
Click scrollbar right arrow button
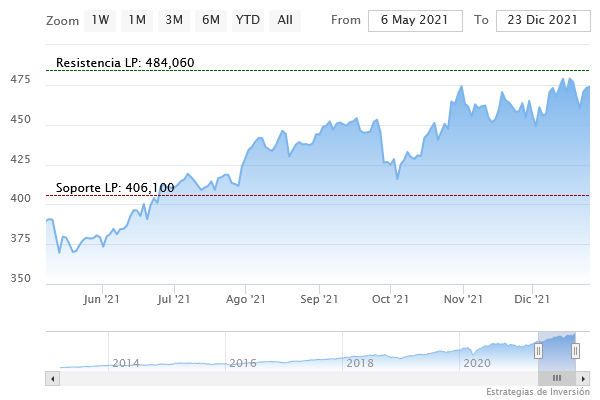click(583, 378)
